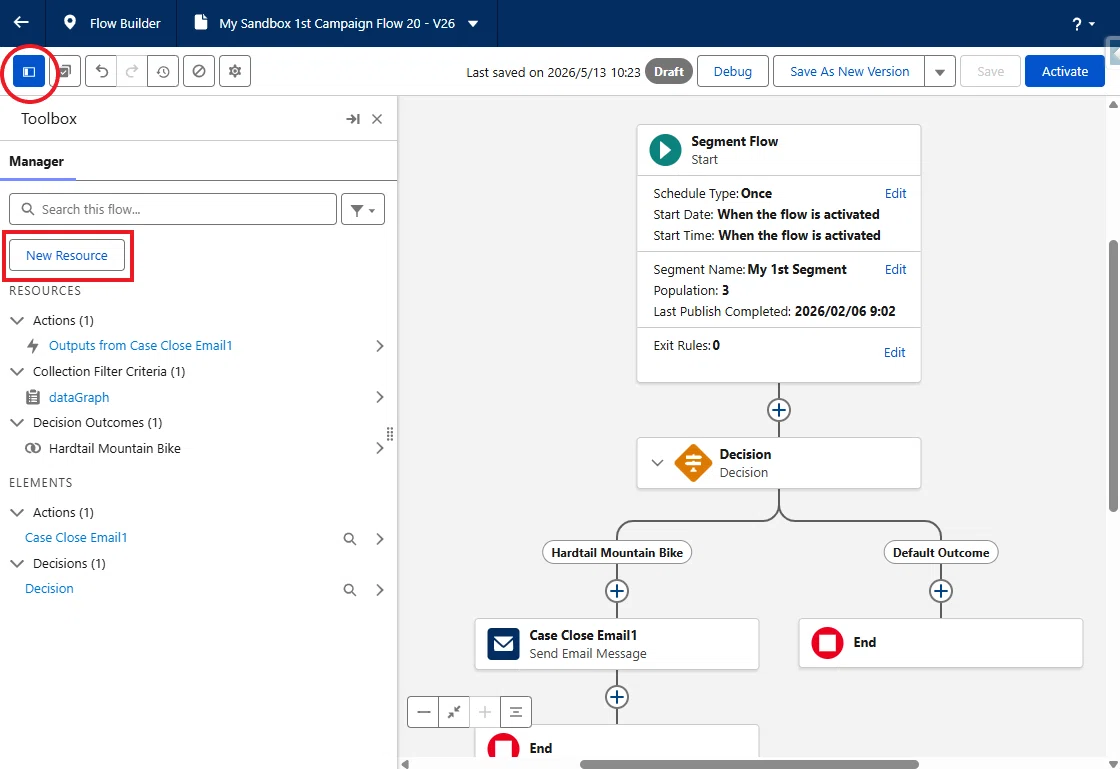Redo the last change

click(132, 71)
